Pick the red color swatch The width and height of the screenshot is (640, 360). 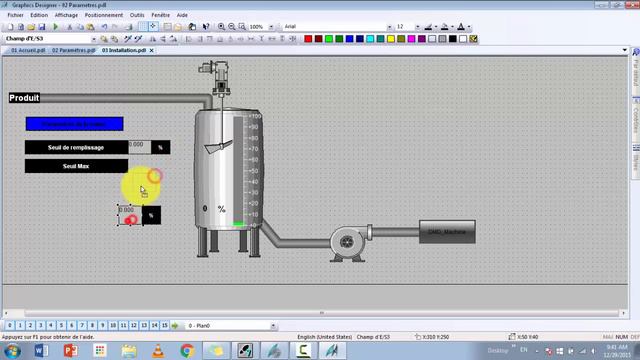[x=308, y=39]
